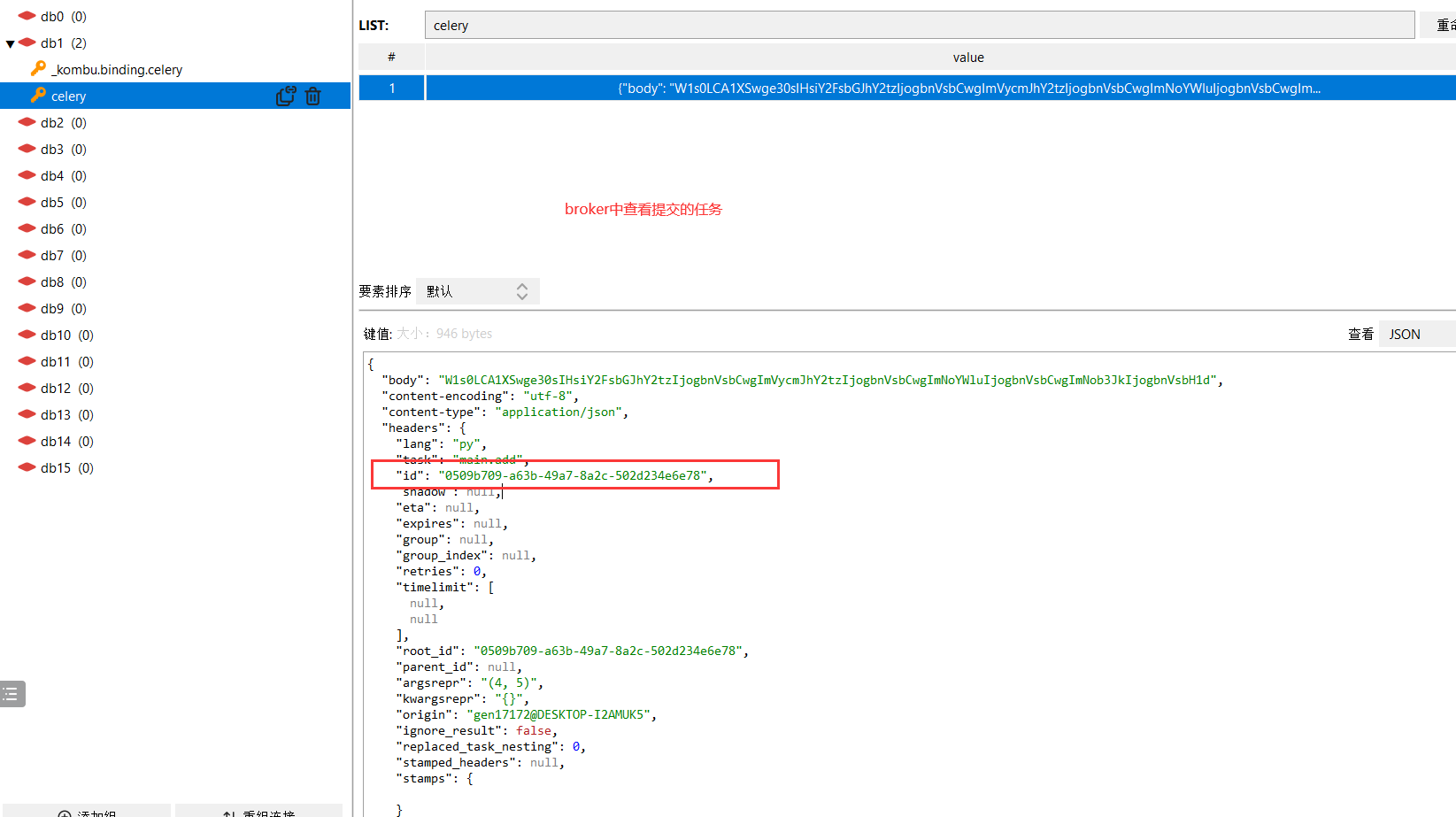Open the sort order dropdown 默认

pos(477,291)
